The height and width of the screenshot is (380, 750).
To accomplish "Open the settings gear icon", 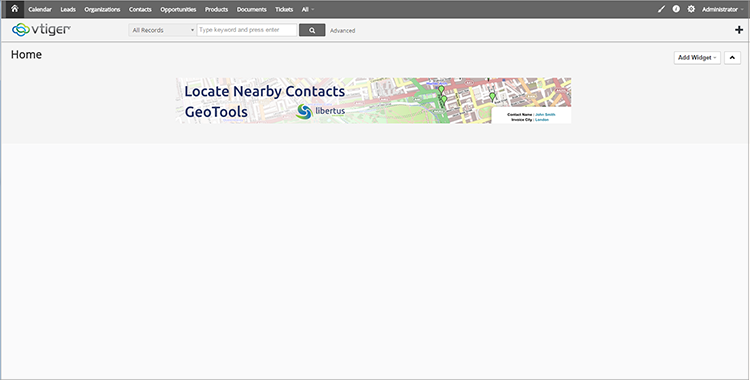I will tap(691, 9).
